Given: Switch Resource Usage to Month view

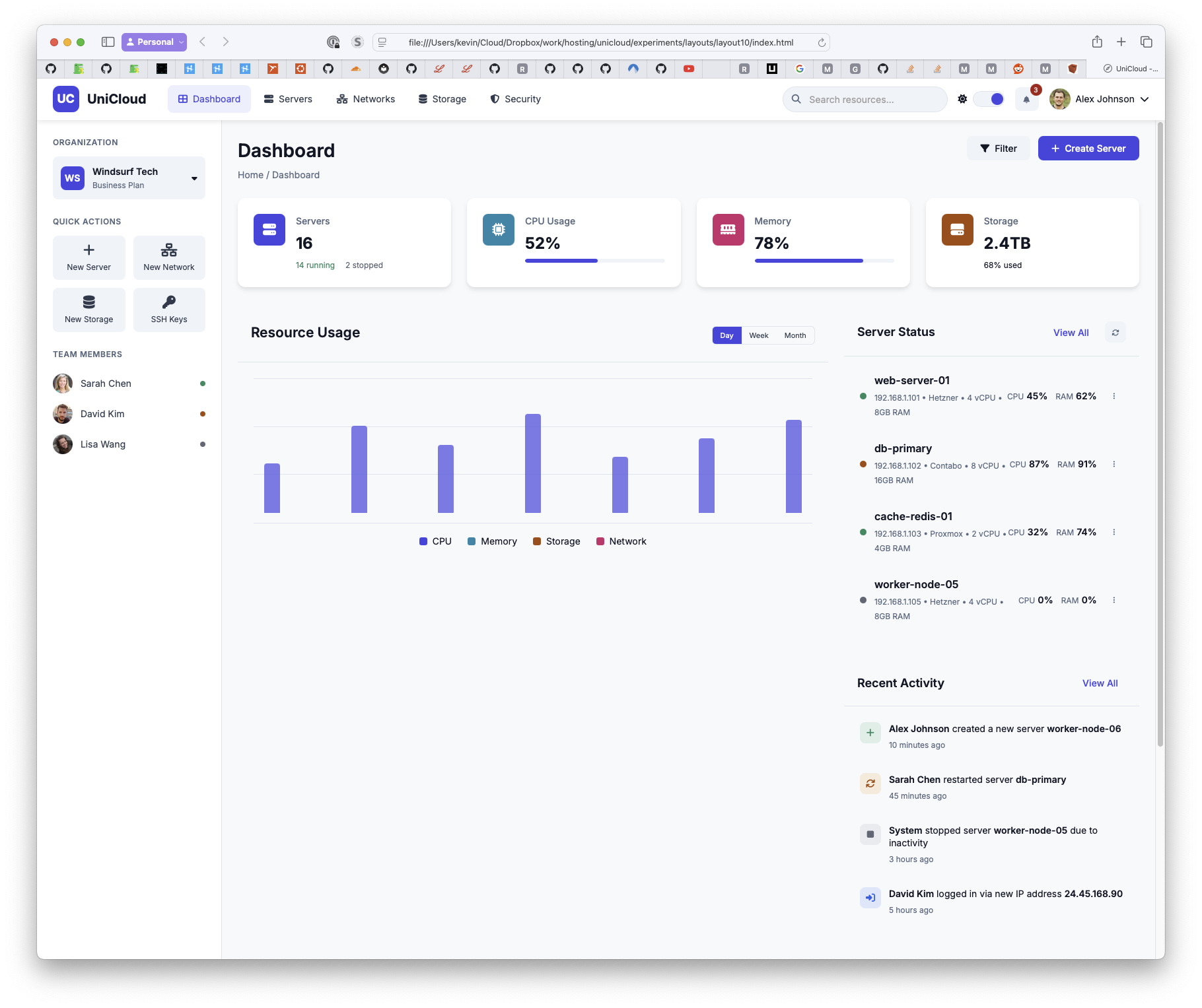Looking at the screenshot, I should click(795, 335).
